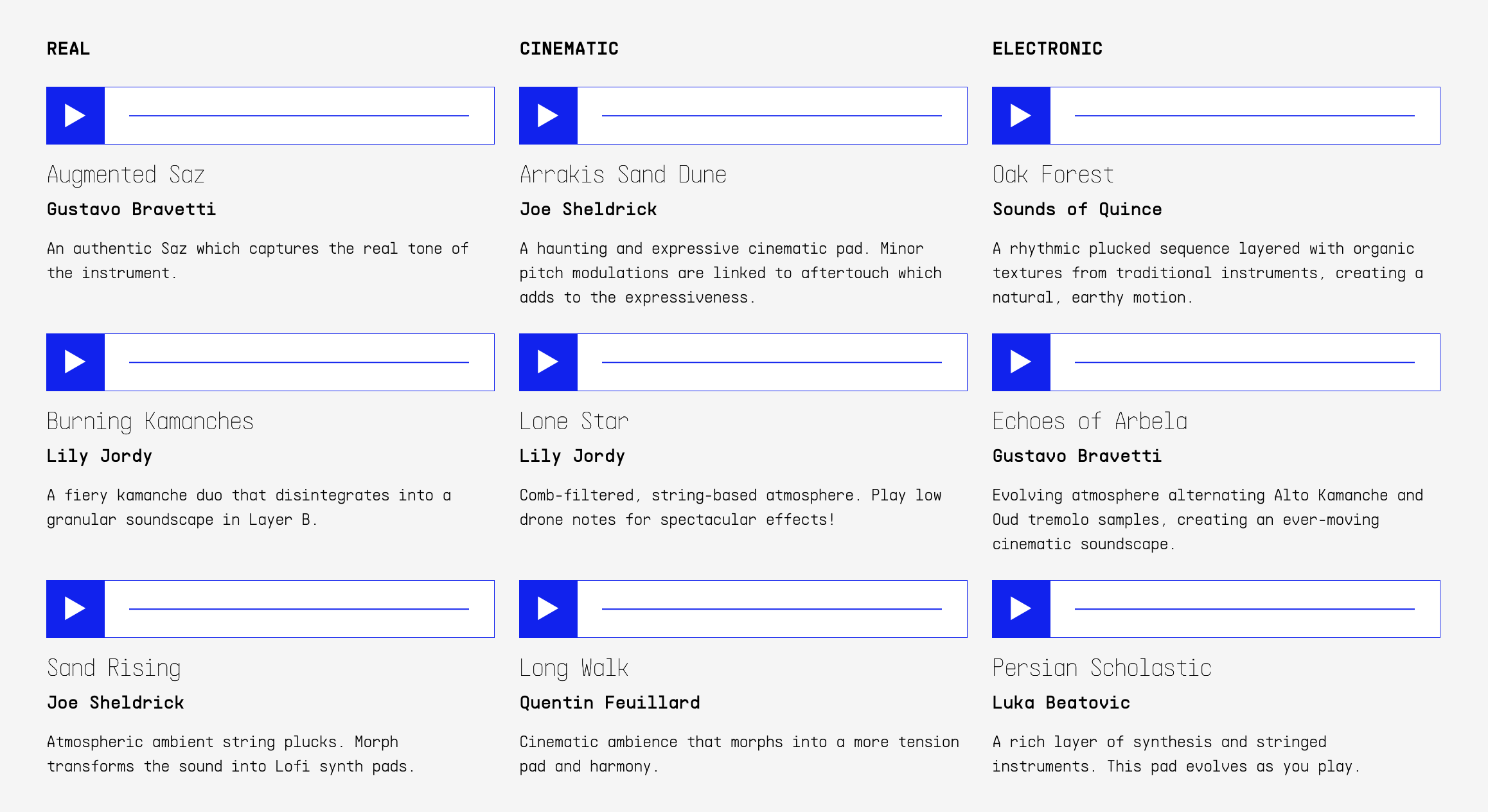The width and height of the screenshot is (1488, 812).
Task: Start playback of Sand Rising
Action: pyautogui.click(x=75, y=609)
